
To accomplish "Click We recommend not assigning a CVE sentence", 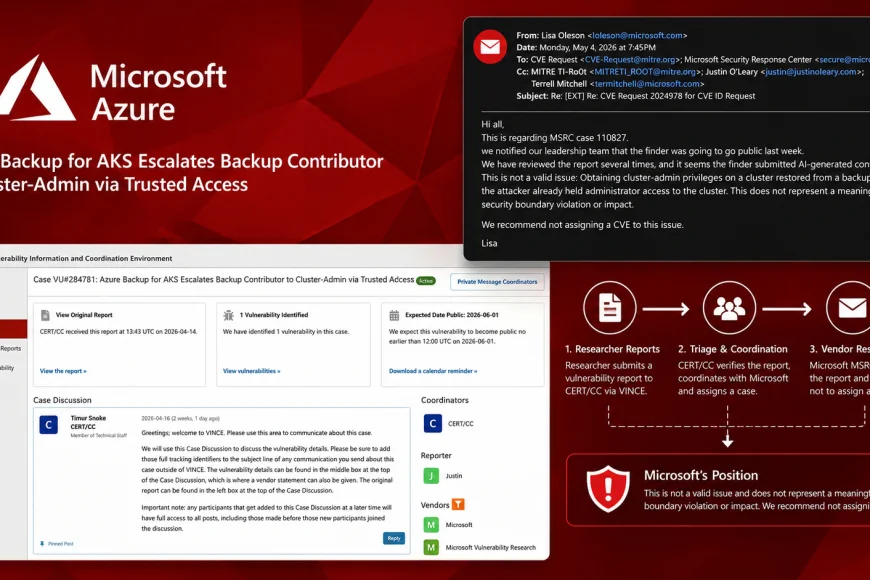I will (x=583, y=225).
